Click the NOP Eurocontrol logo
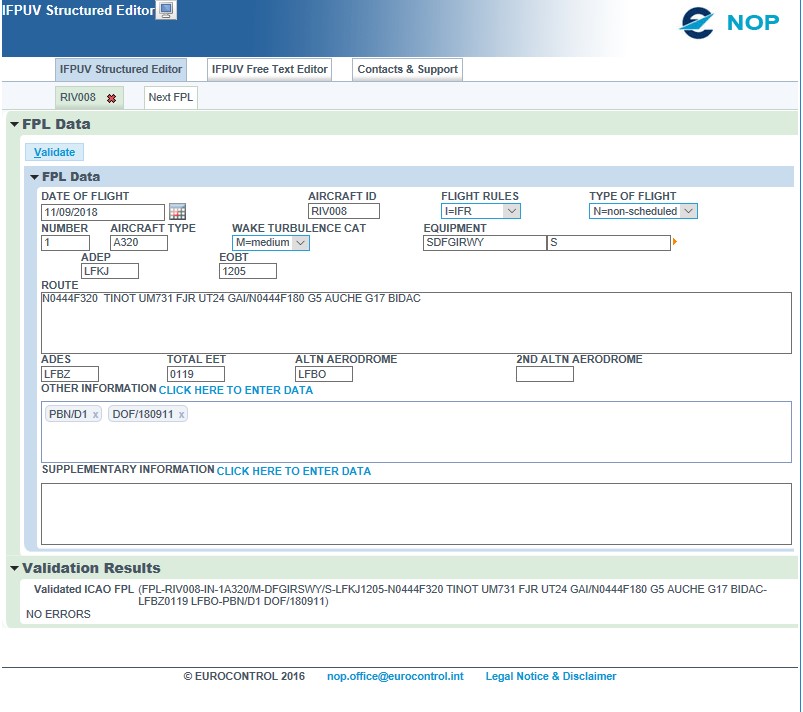Image resolution: width=803 pixels, height=712 pixels. coord(729,23)
